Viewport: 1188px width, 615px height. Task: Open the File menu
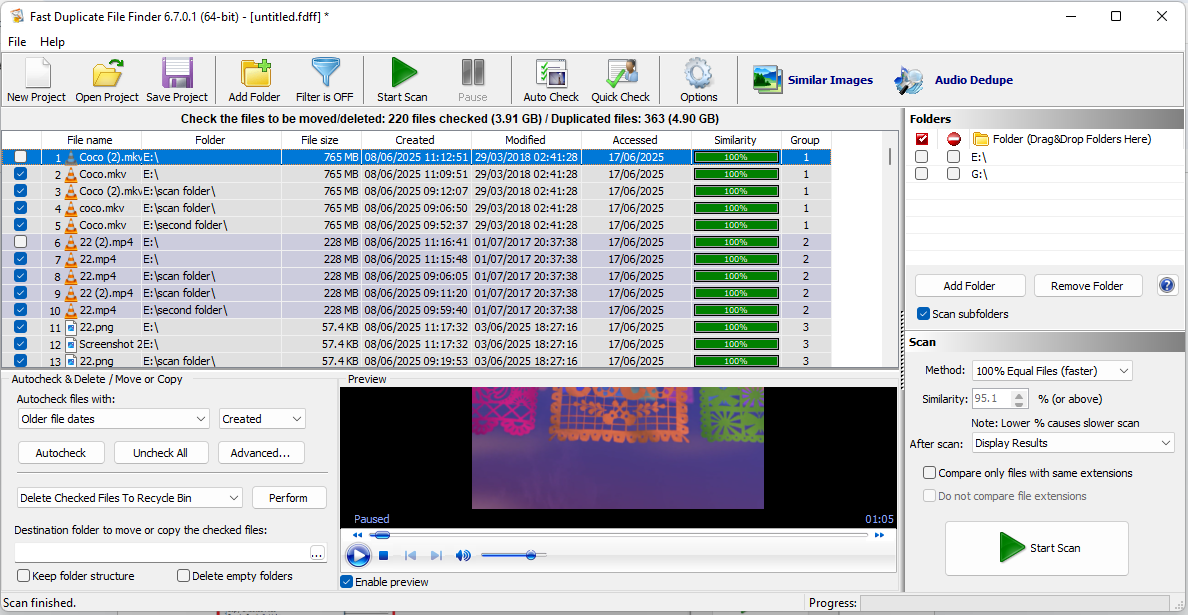tap(17, 42)
